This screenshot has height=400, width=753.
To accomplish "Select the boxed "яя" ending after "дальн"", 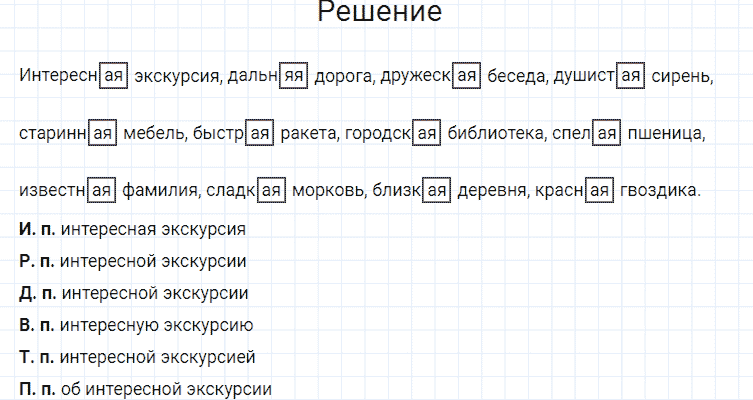I will pyautogui.click(x=293, y=76).
